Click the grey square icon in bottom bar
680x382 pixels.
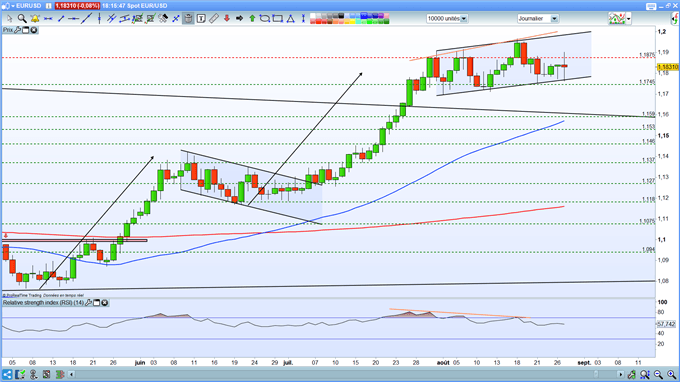[x=46, y=375]
